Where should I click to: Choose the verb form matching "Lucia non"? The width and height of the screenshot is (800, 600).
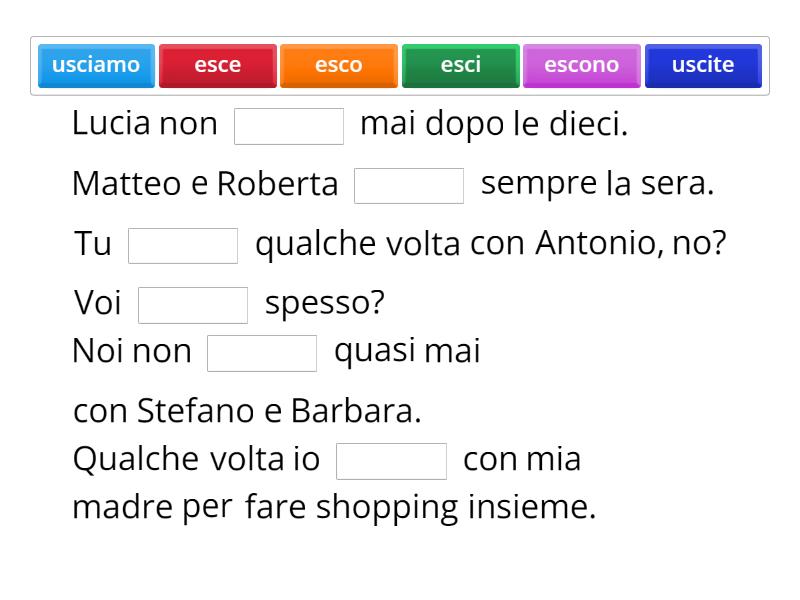(x=217, y=65)
